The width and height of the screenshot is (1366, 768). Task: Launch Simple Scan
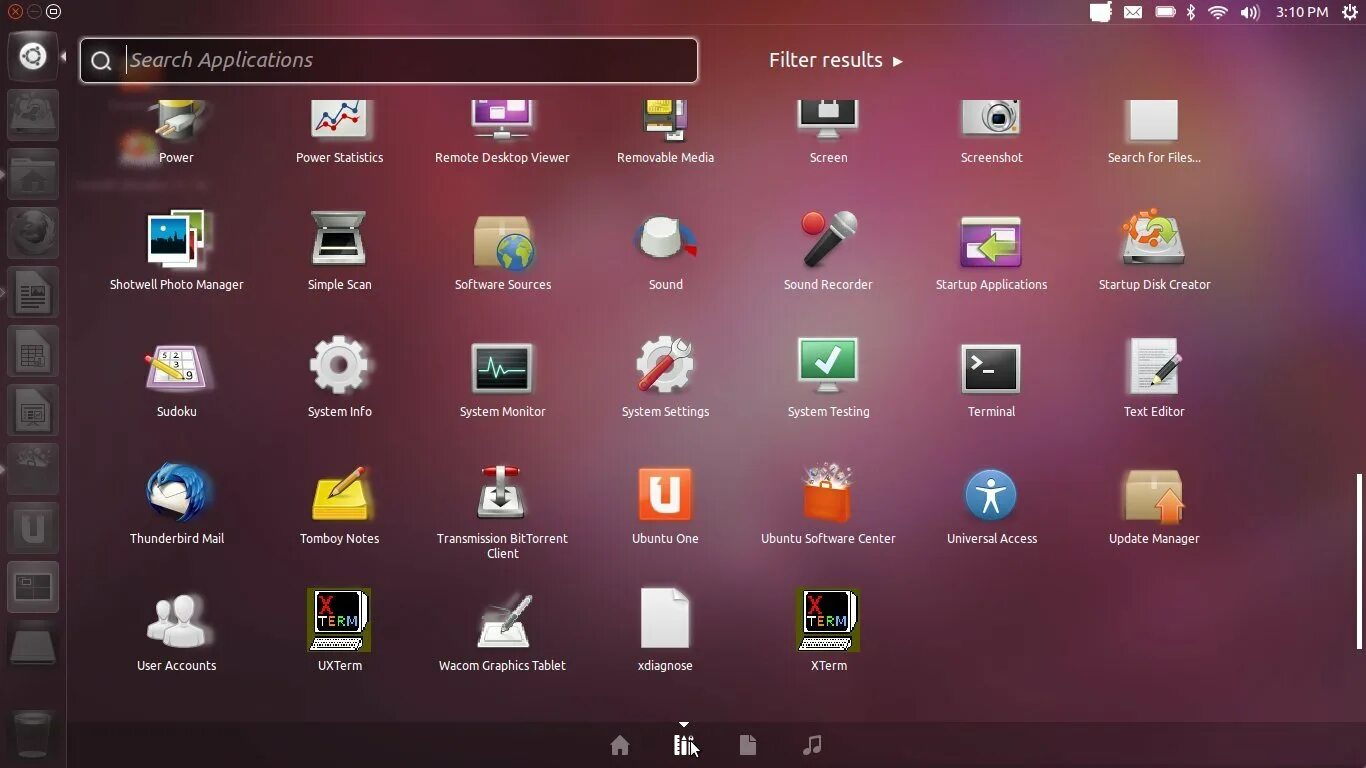click(339, 250)
